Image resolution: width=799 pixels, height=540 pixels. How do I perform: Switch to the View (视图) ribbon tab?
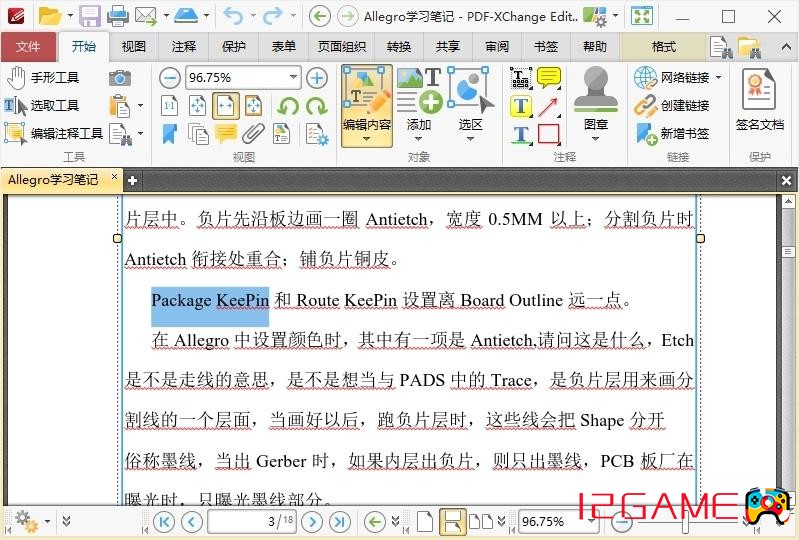134,47
